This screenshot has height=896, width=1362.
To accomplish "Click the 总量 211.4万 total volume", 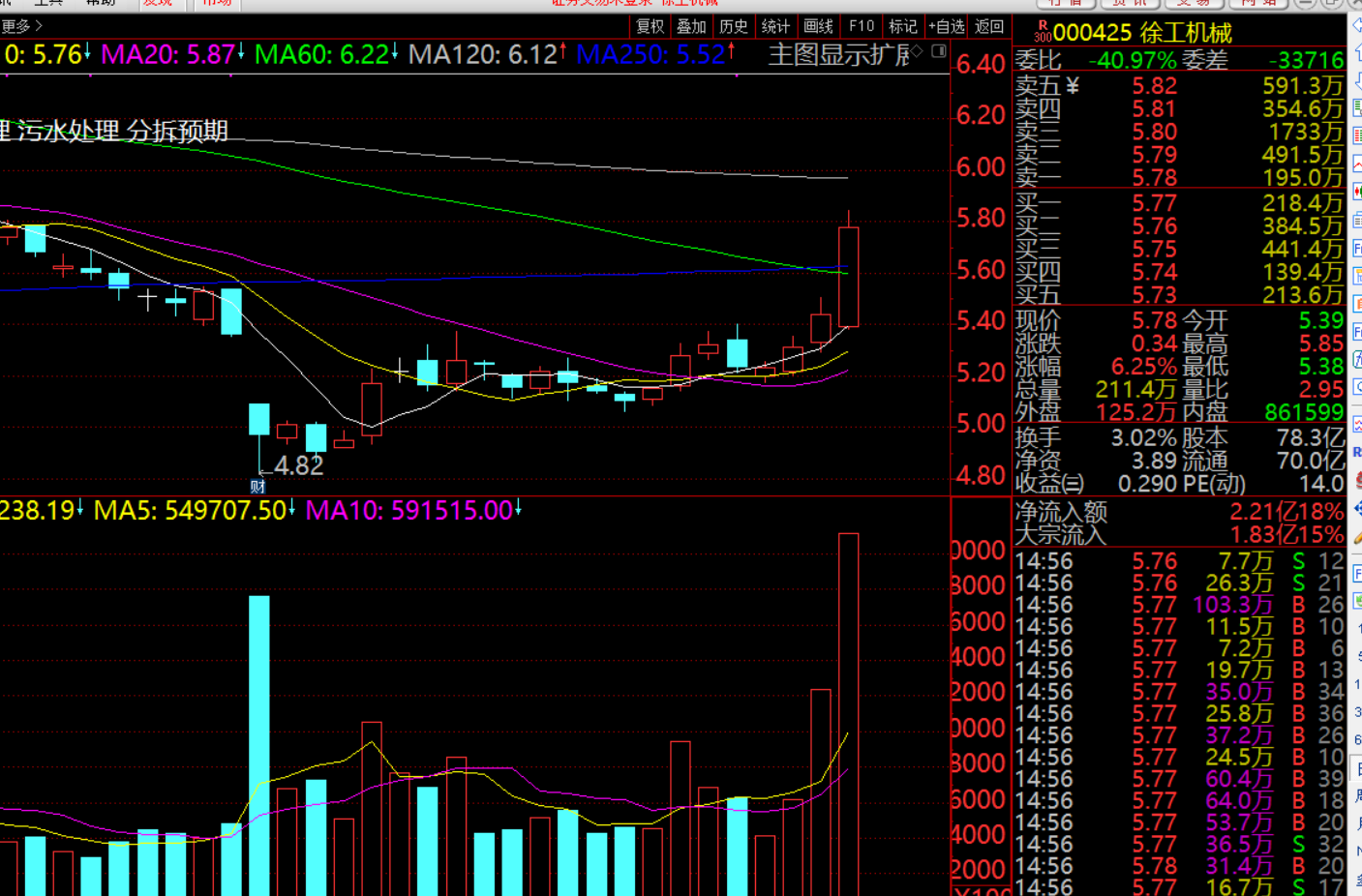I will (x=1135, y=390).
